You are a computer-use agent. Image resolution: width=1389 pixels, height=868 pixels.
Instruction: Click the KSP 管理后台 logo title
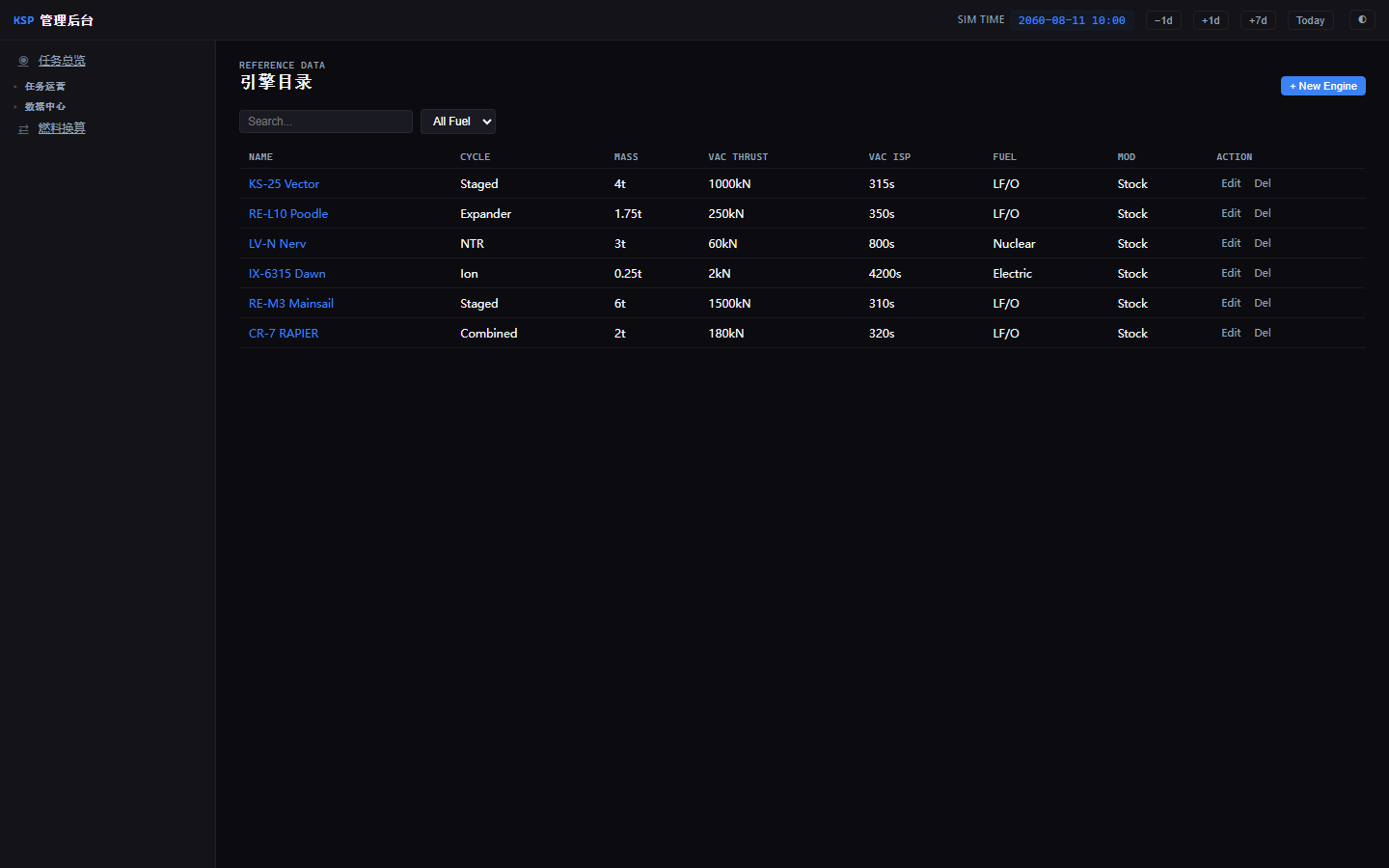click(53, 20)
